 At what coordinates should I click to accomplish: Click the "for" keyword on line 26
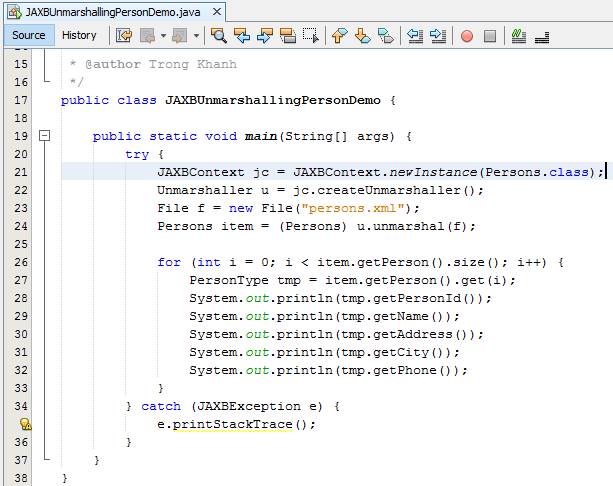tap(169, 262)
